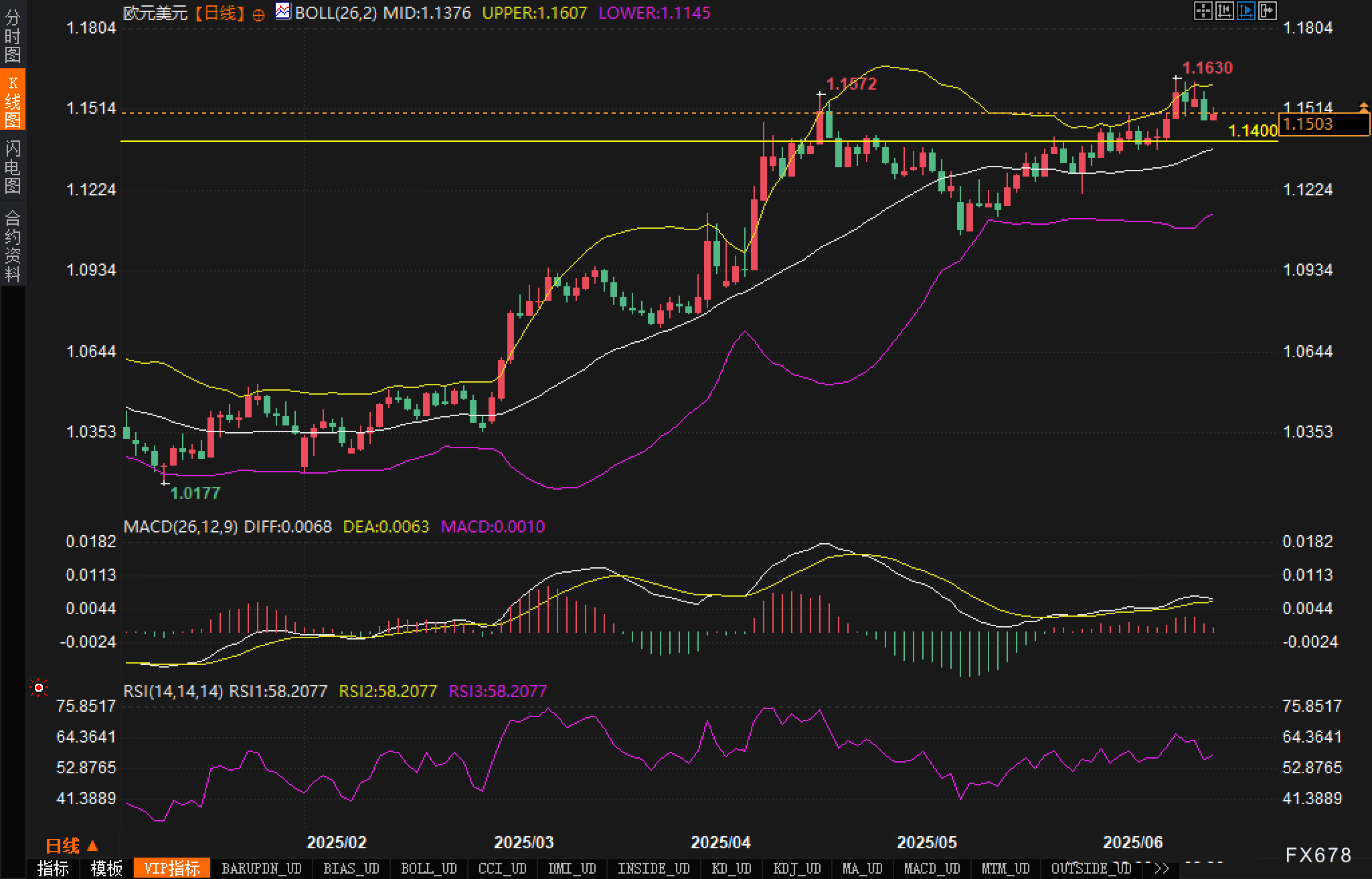Expand more indicators with >> arrow

tap(1162, 868)
